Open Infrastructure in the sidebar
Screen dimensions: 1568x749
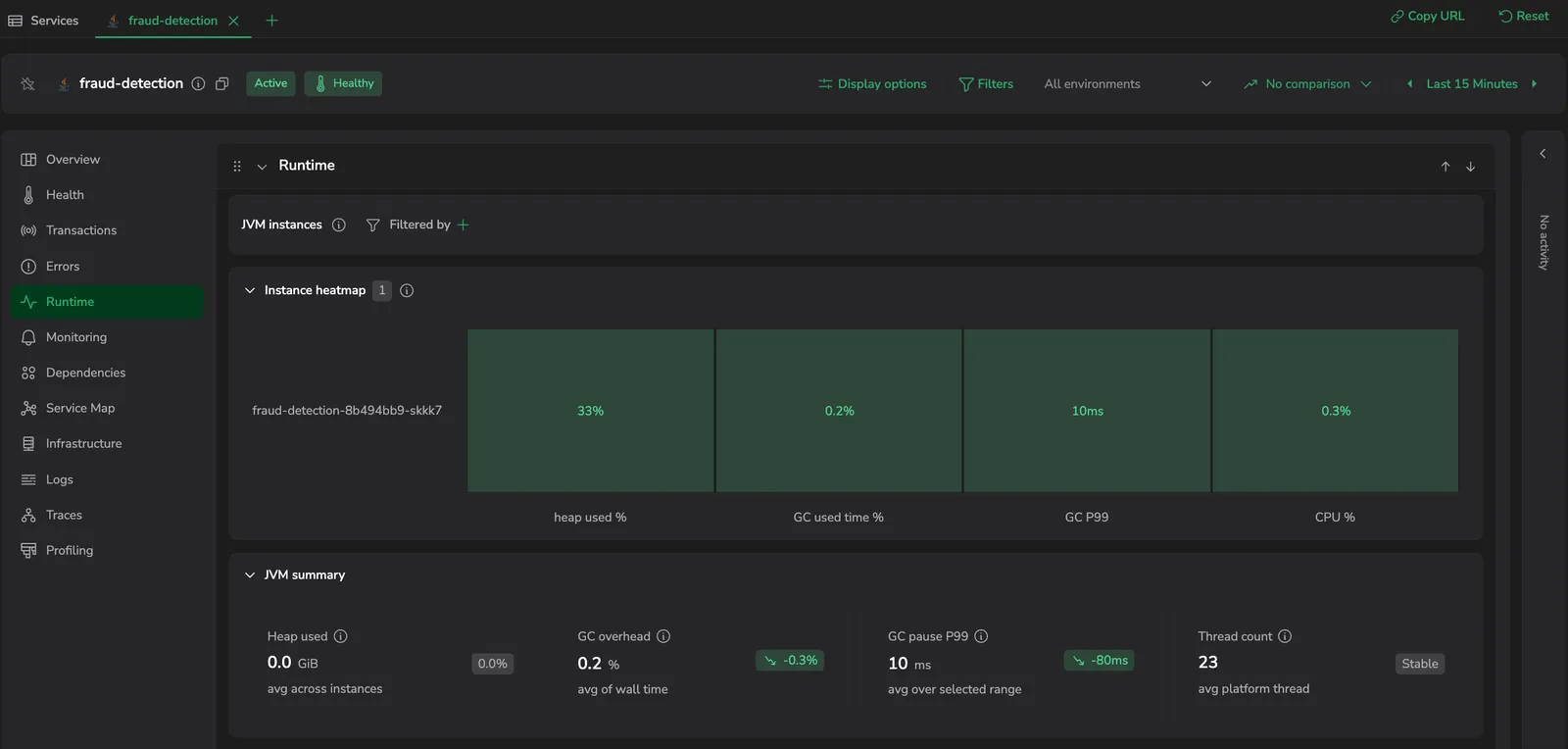click(x=107, y=443)
